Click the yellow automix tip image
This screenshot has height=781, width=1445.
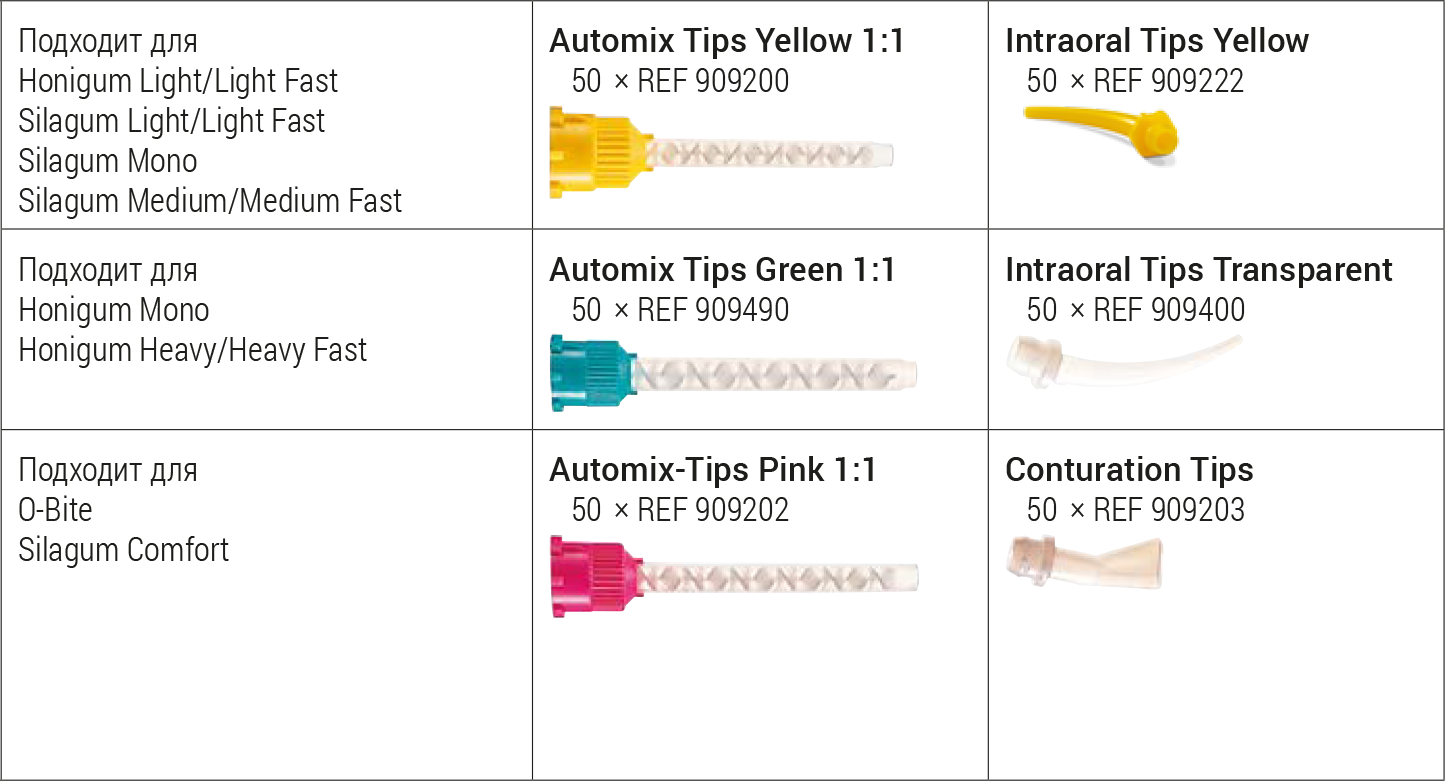pos(720,154)
